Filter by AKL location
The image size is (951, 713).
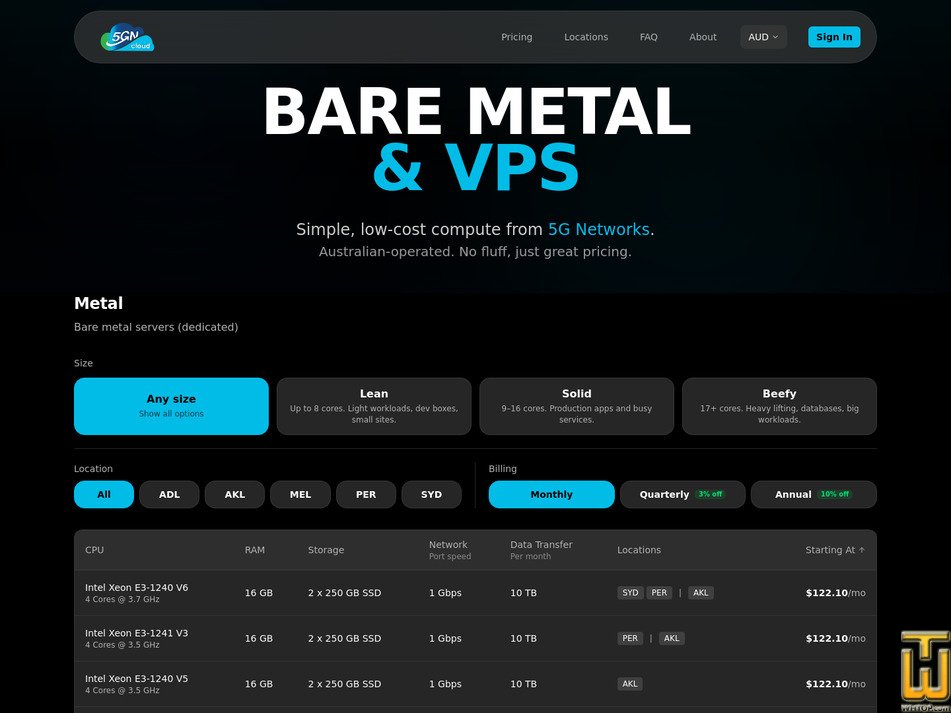235,495
